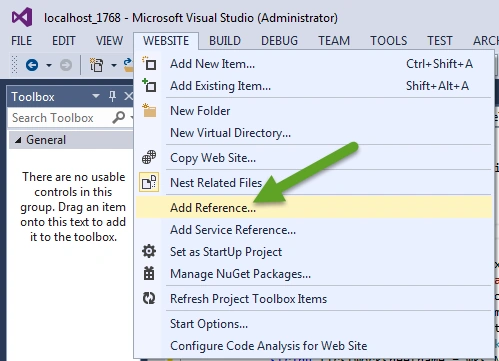Screen dimensions: 499x361
Task: Open the FILE menu
Action: click(21, 41)
